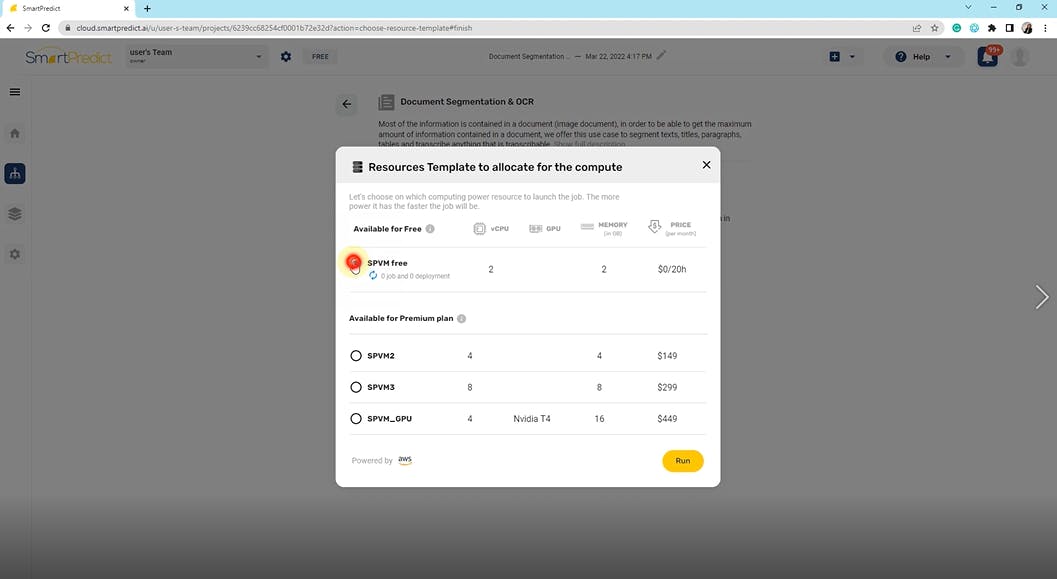
Task: Click the team settings gear icon
Action: (286, 57)
